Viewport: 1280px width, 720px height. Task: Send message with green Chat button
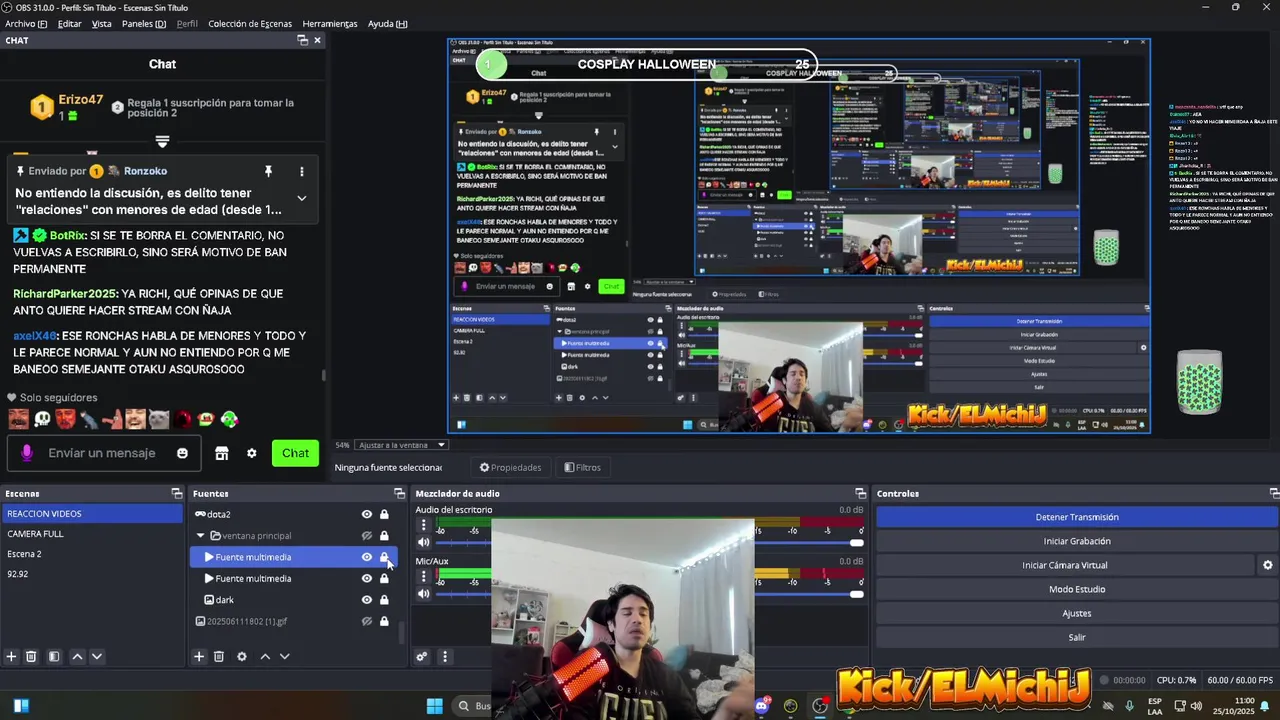pos(295,453)
